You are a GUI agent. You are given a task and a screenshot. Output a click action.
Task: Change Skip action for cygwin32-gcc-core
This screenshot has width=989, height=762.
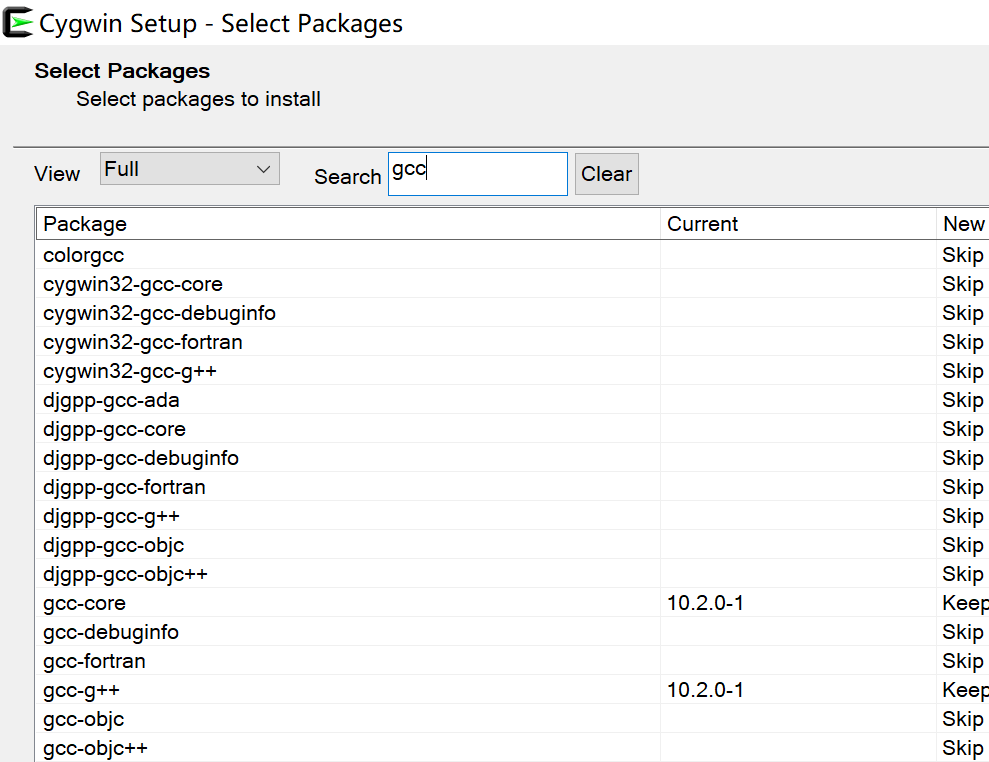(x=963, y=284)
